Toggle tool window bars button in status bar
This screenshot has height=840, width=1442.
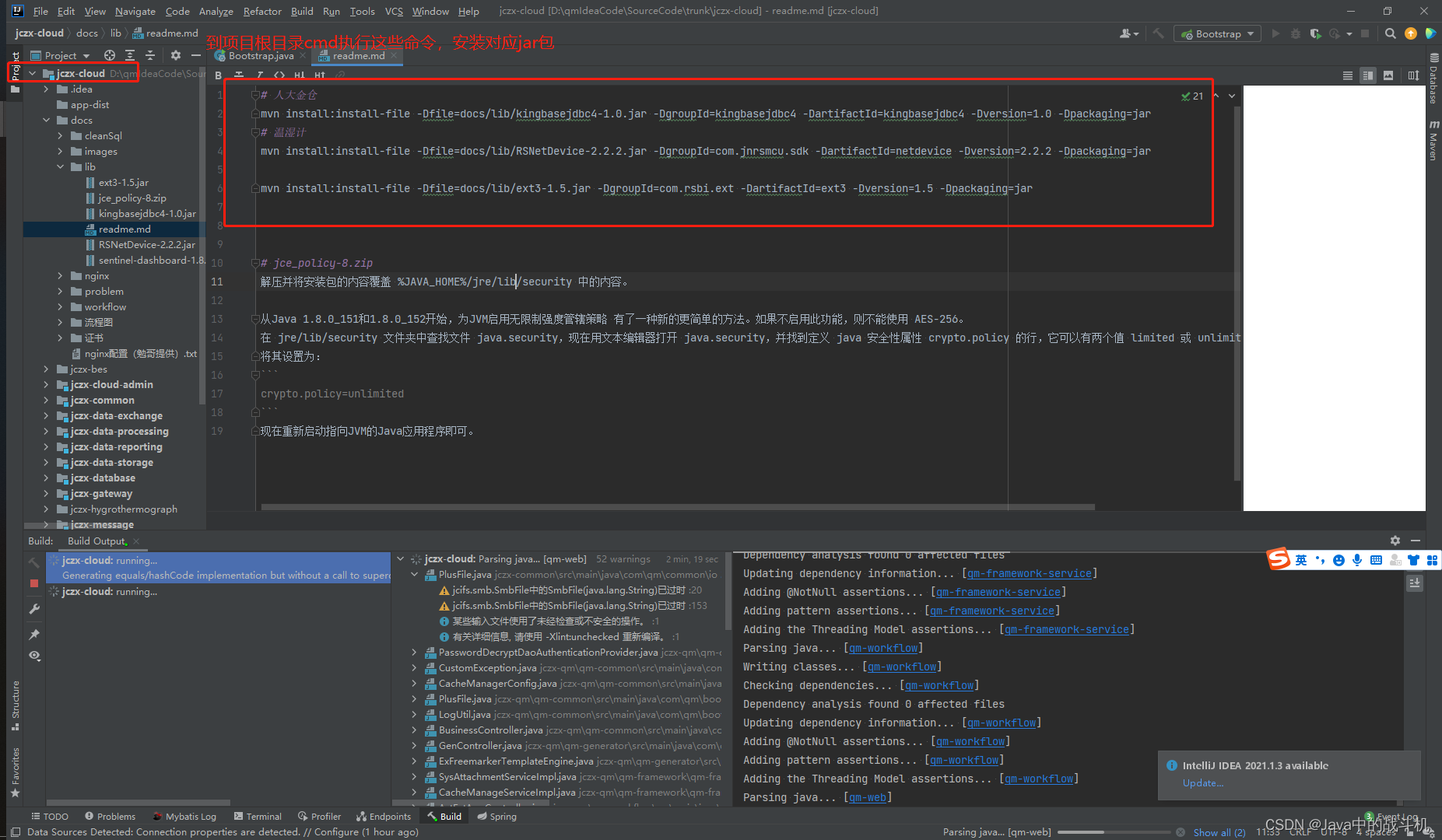(15, 832)
